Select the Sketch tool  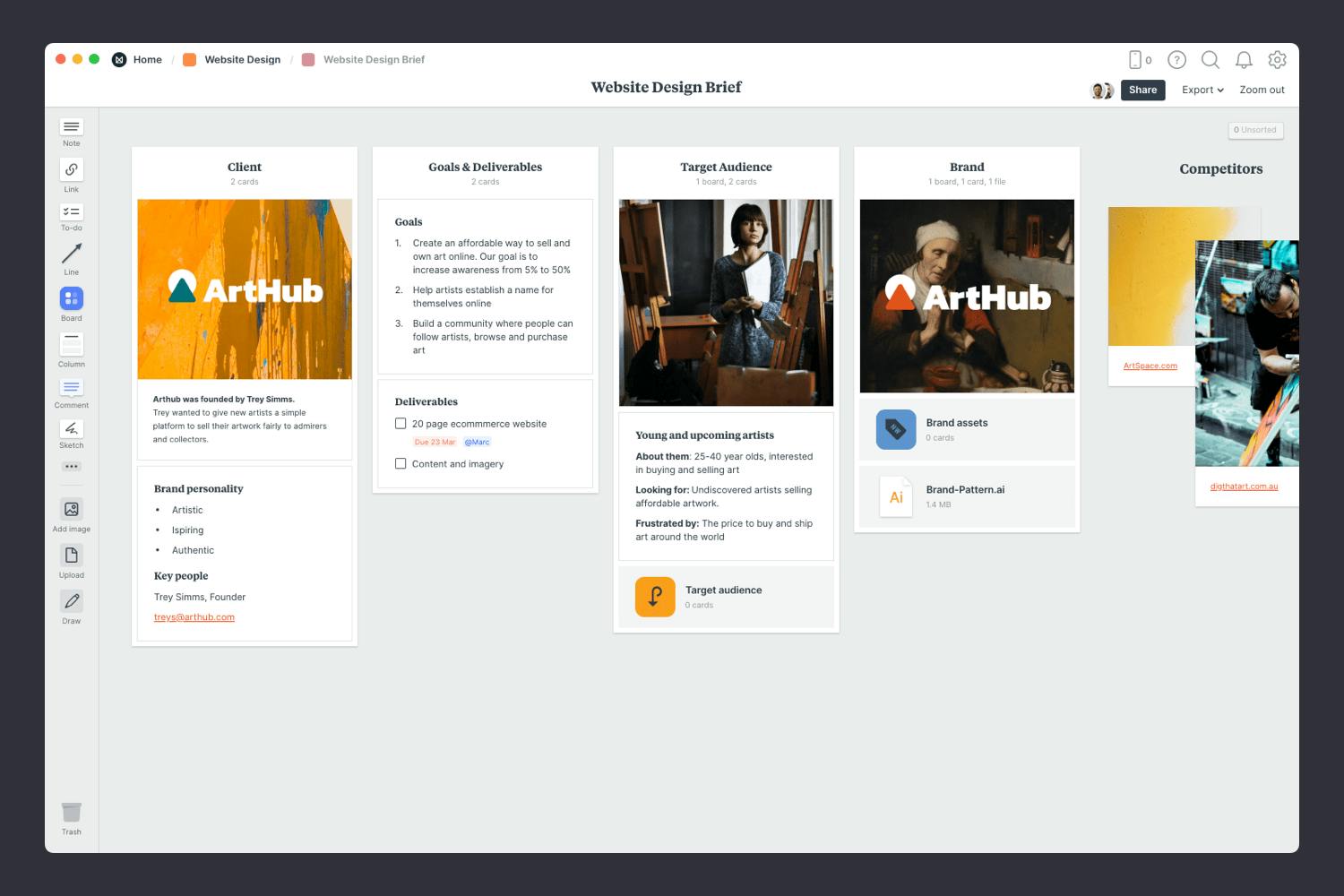(x=71, y=430)
